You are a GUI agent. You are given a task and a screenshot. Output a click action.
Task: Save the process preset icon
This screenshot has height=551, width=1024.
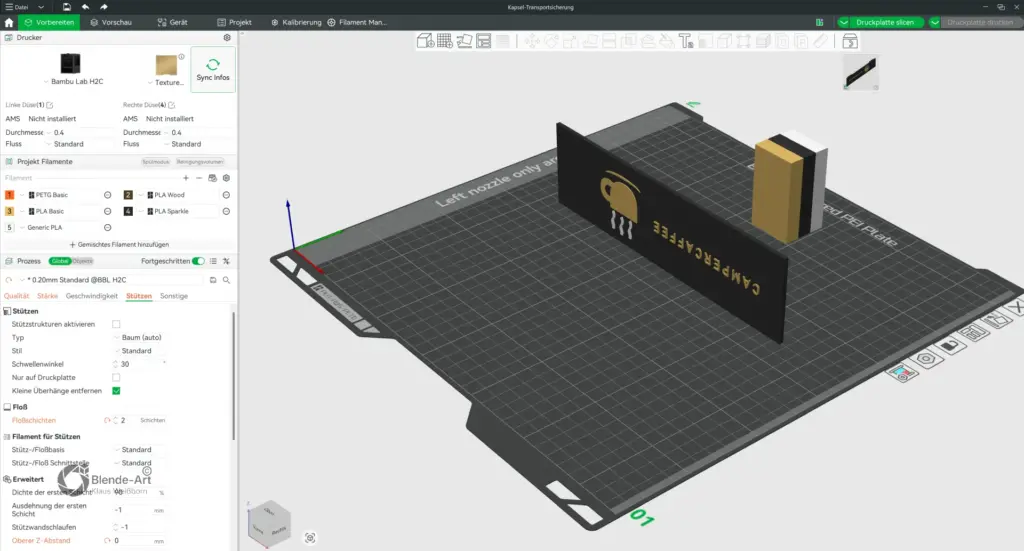click(x=213, y=279)
